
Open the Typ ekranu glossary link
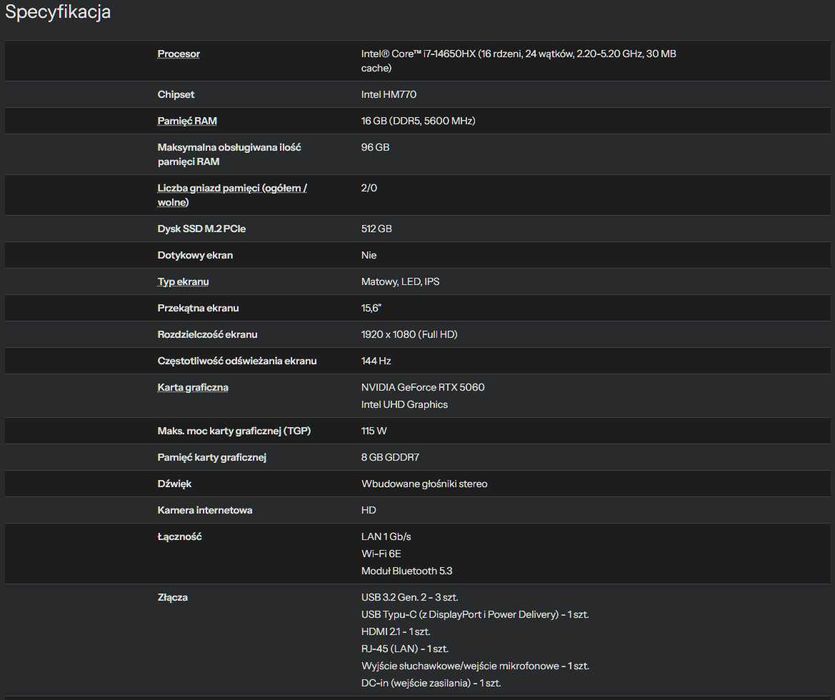183,282
